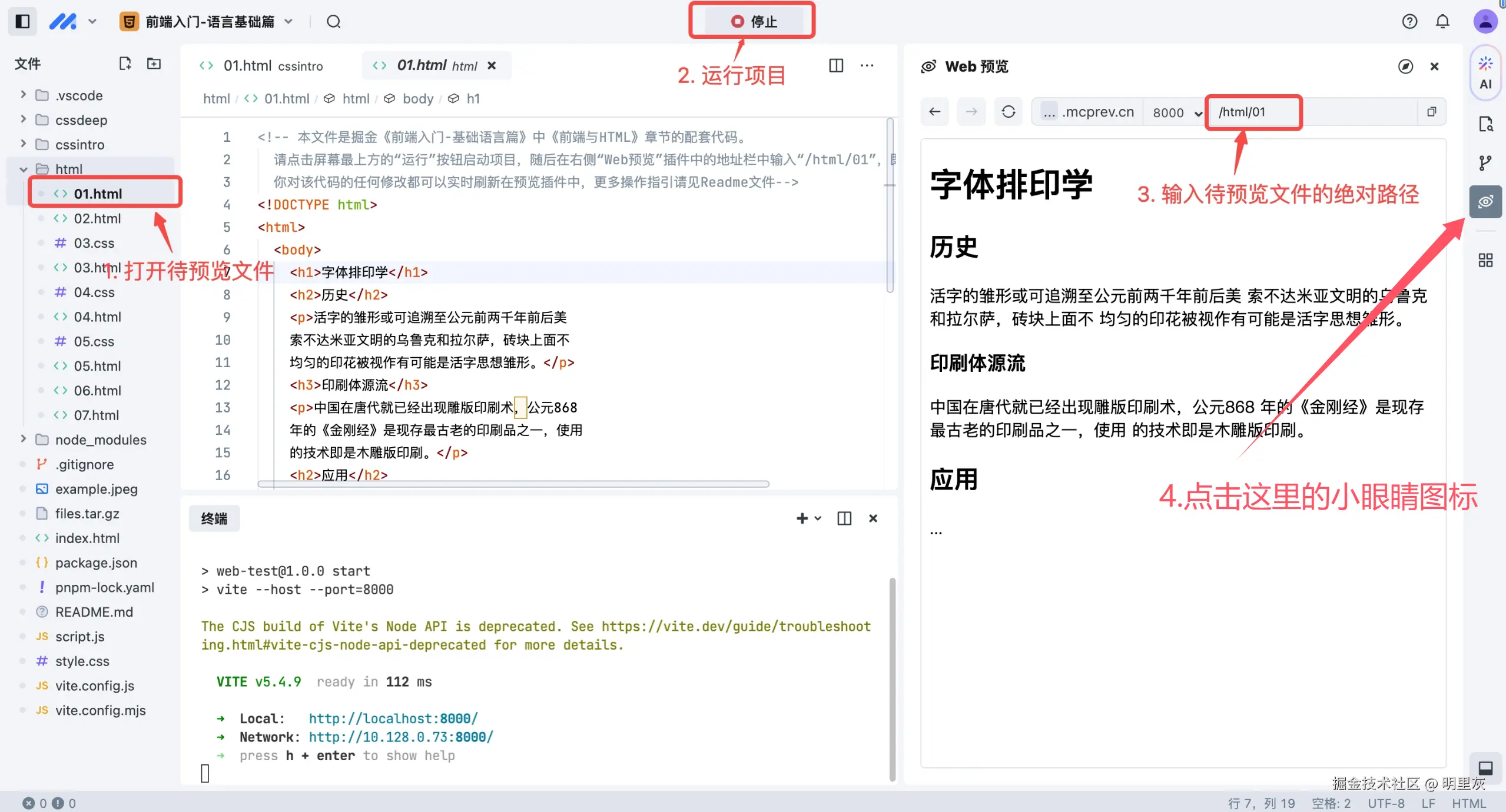Toggle the left sidebar panel
Screen dimensions: 1506x812
pos(22,22)
